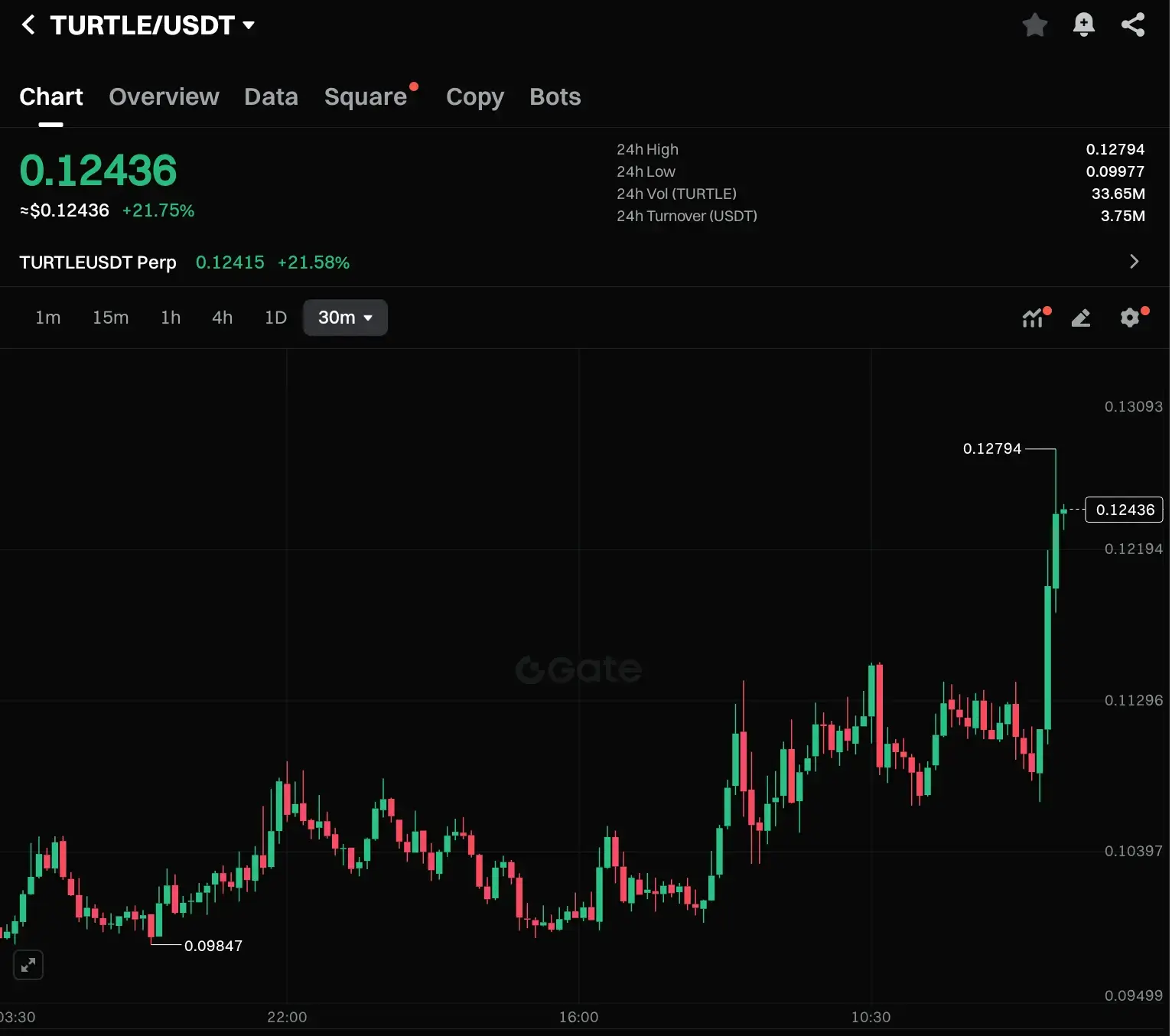Screen dimensions: 1172x1036
Task: Click the 22:00 time axis label
Action: click(287, 1017)
